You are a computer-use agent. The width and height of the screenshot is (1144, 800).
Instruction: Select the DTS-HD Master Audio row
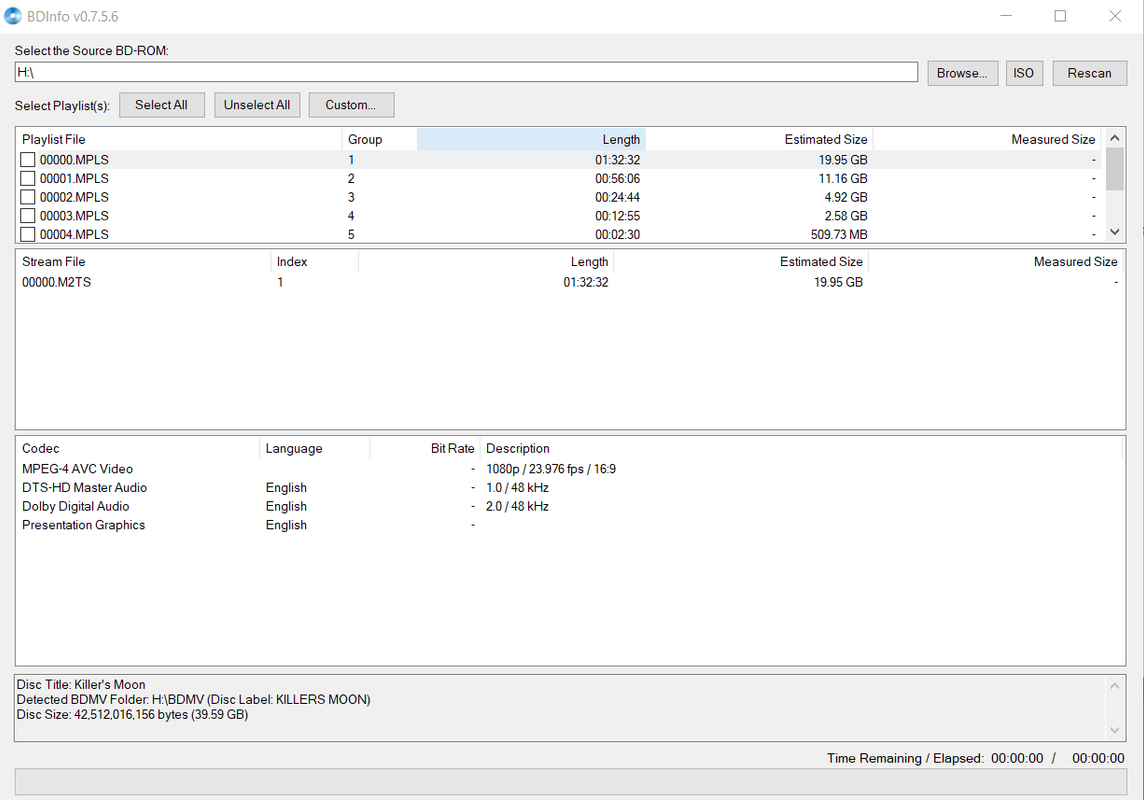point(569,488)
